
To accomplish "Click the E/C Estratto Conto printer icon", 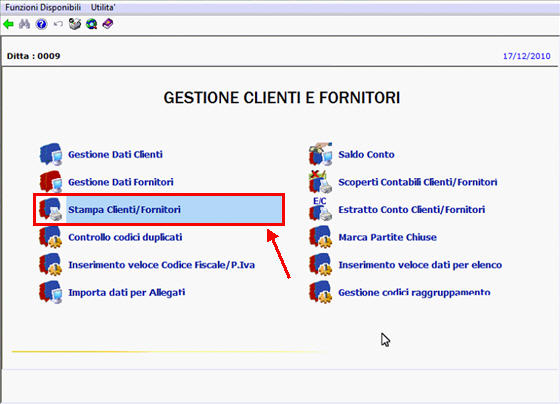I will coord(321,209).
